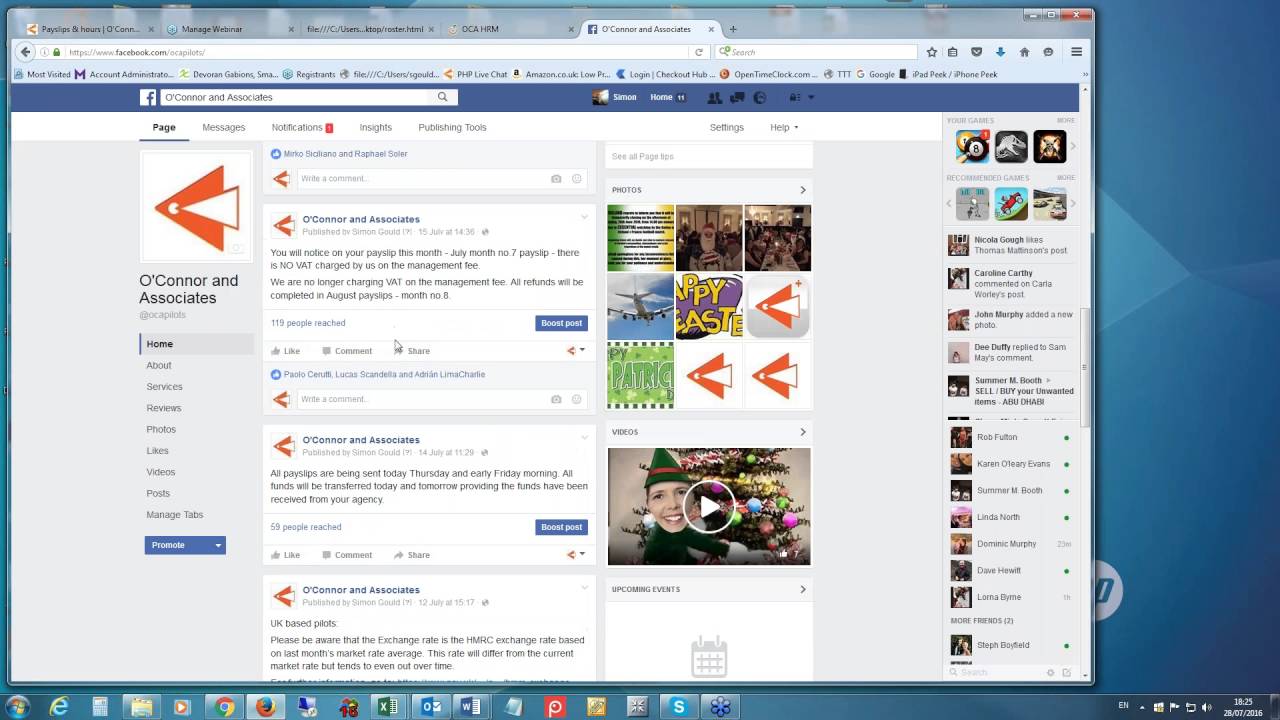The image size is (1280, 720).
Task: Open Google Chrome from the taskbar
Action: click(223, 707)
